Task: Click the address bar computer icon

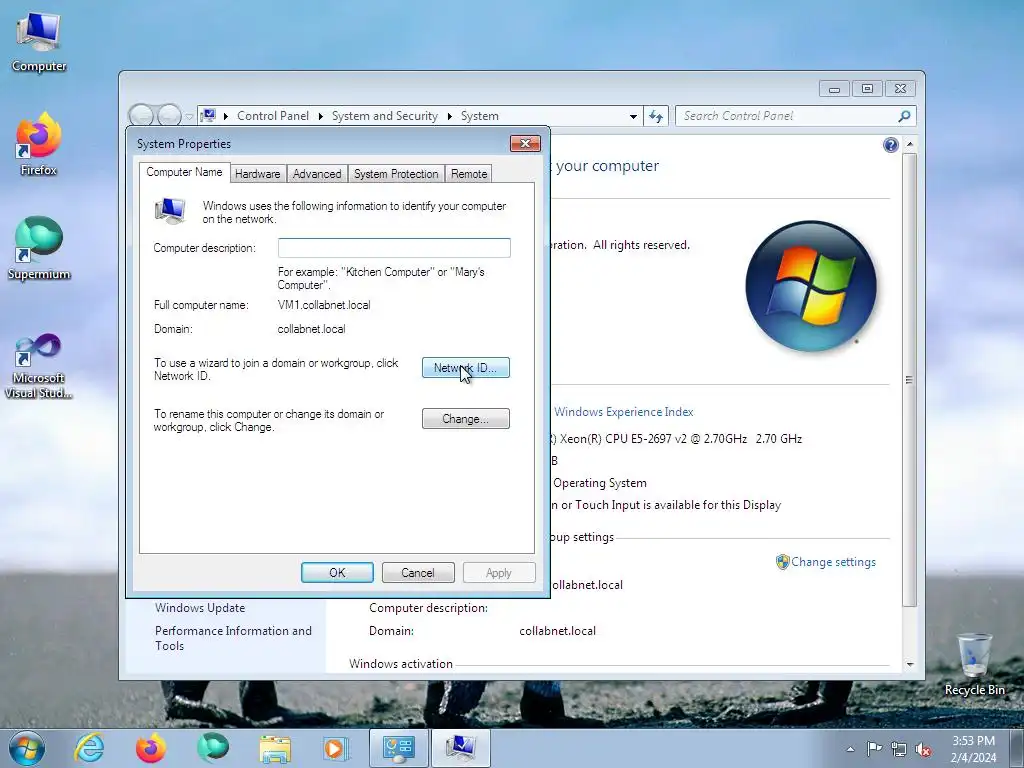Action: 208,116
